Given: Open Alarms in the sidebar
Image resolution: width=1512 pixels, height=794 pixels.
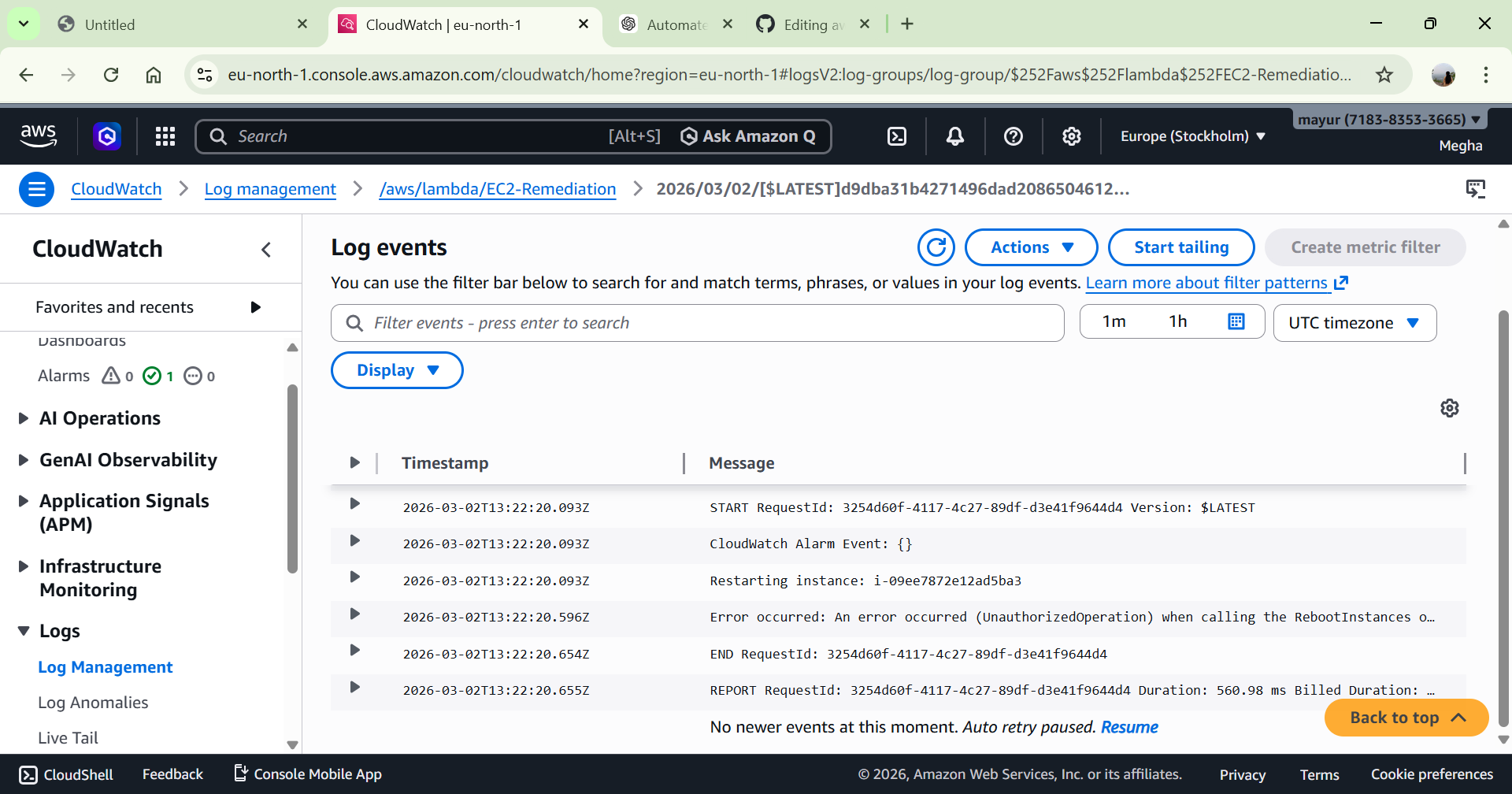Looking at the screenshot, I should coord(64,376).
